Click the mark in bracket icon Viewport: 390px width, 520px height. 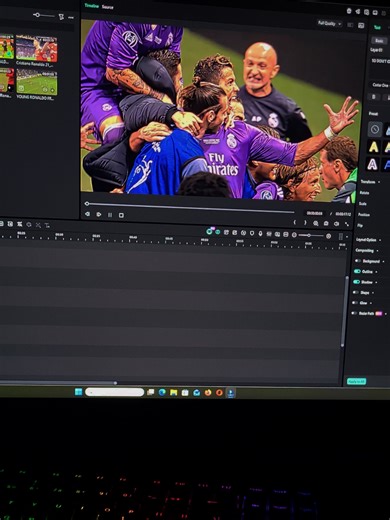coord(295,222)
